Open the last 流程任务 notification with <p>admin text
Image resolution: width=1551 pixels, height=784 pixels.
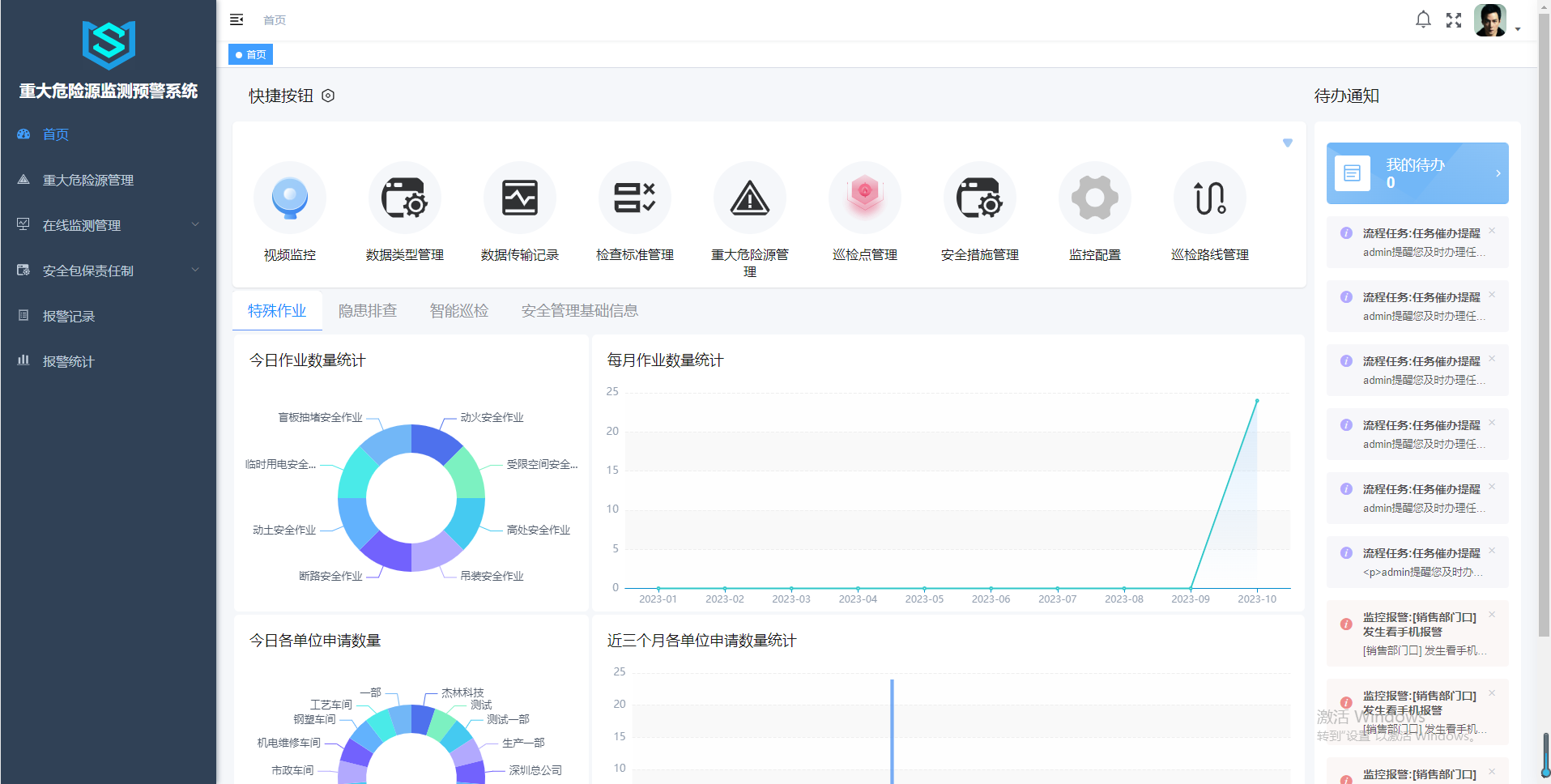1417,562
